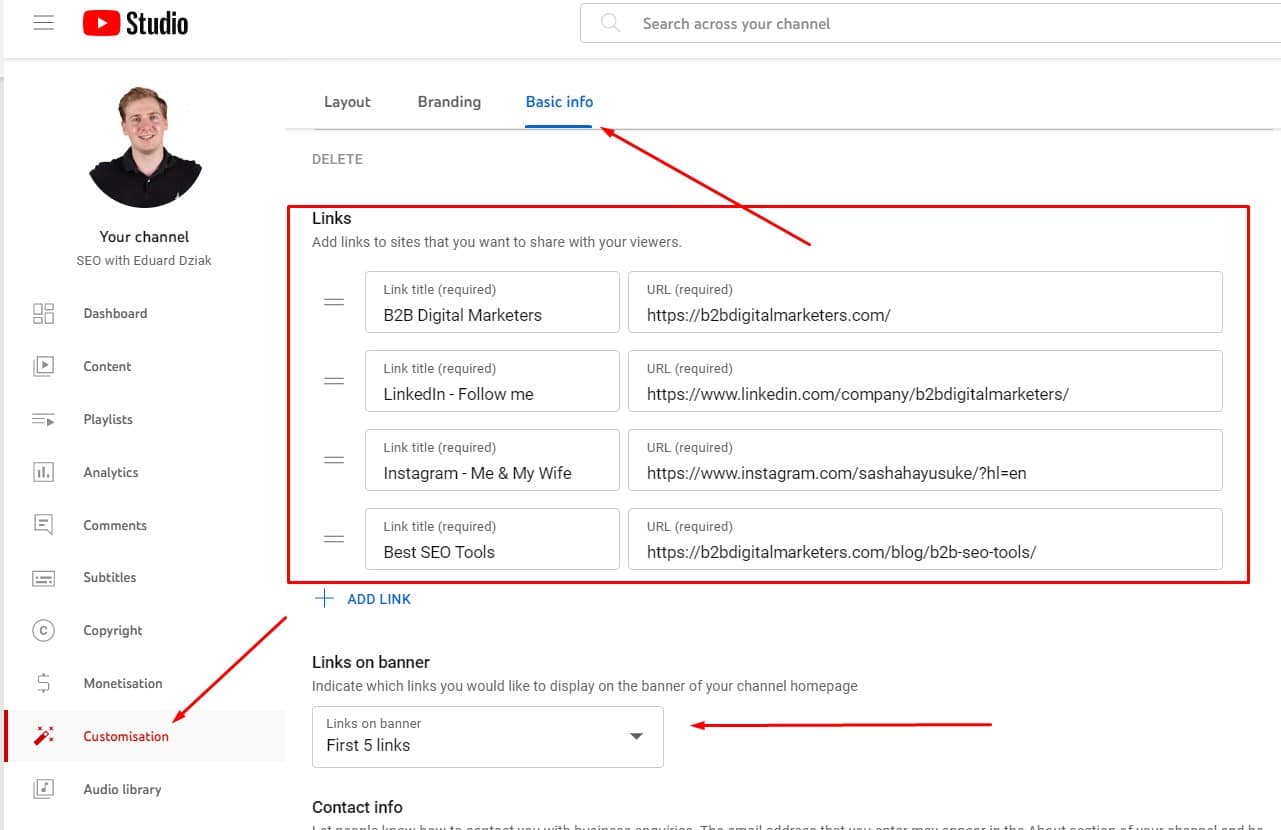The height and width of the screenshot is (830, 1281).
Task: Switch to the Branding tab
Action: [x=449, y=102]
